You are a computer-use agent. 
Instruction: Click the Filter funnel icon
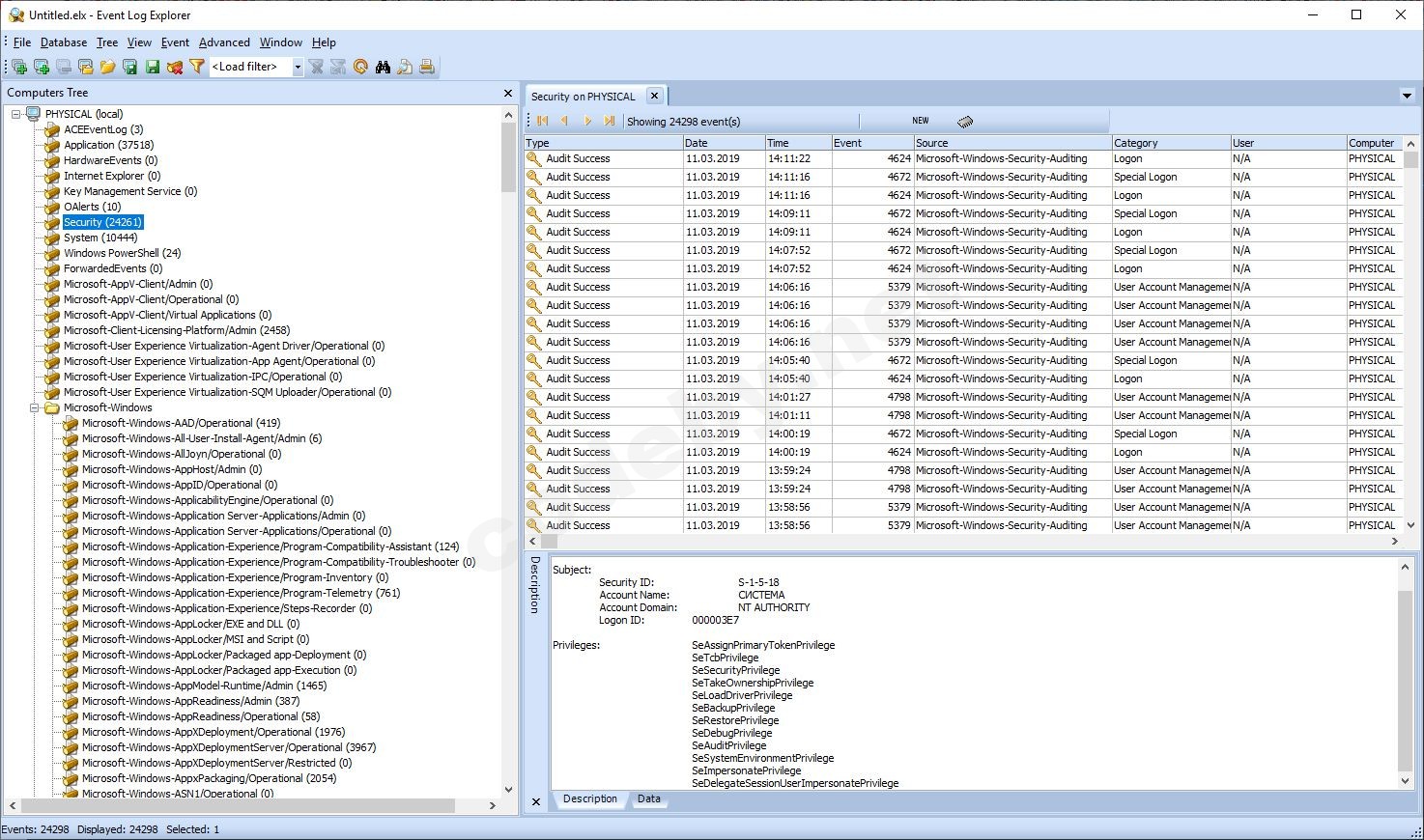[197, 67]
